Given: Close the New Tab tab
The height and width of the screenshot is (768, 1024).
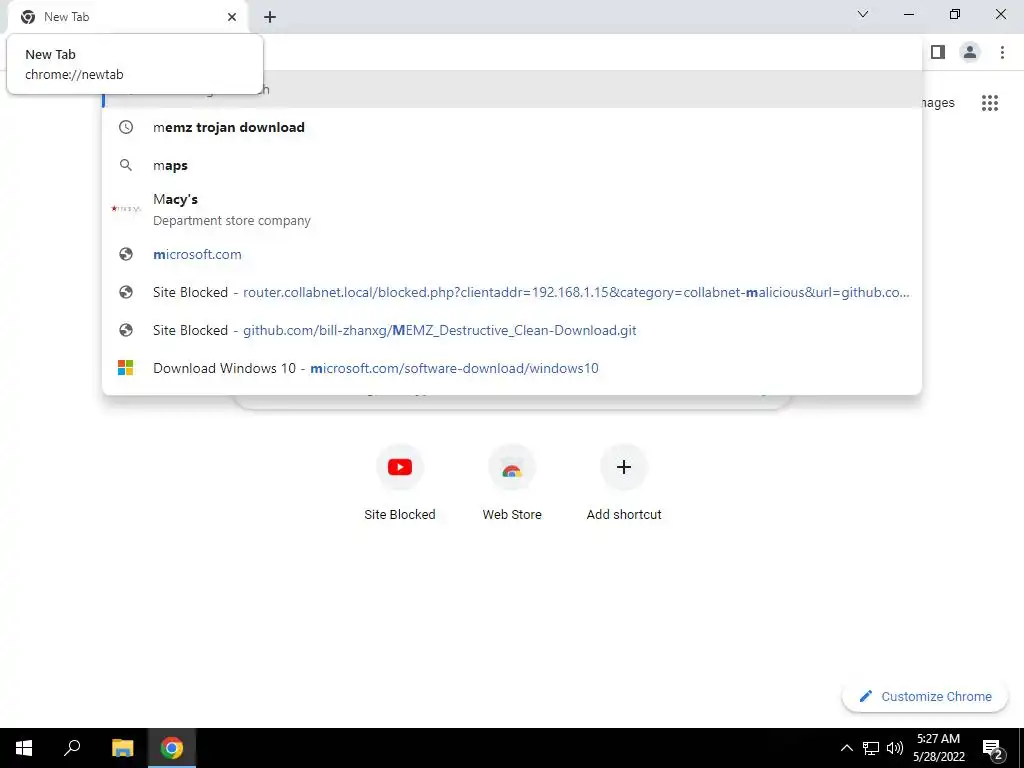Looking at the screenshot, I should coord(232,17).
